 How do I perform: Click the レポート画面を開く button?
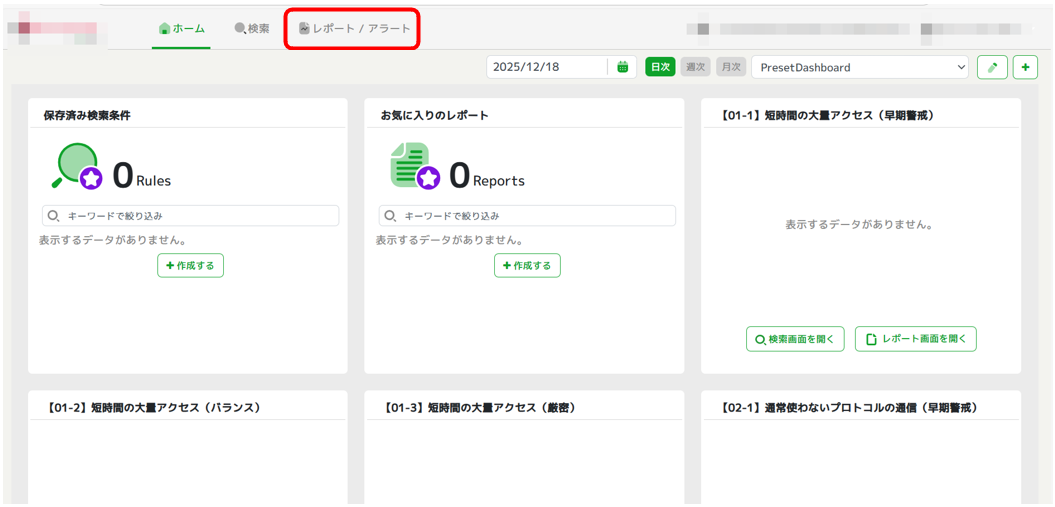[916, 339]
